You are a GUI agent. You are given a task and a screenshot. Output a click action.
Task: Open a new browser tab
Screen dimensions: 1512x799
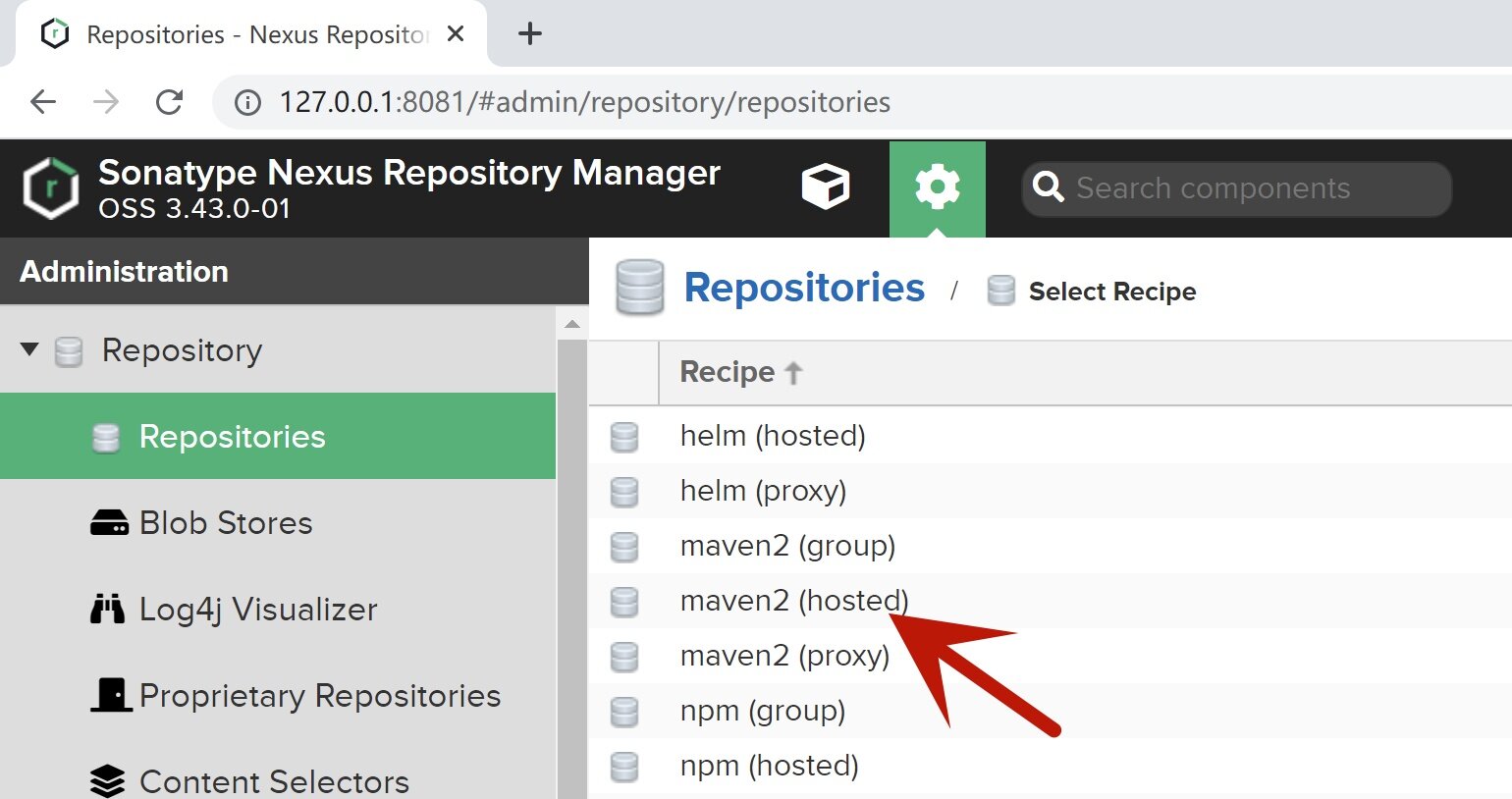530,34
